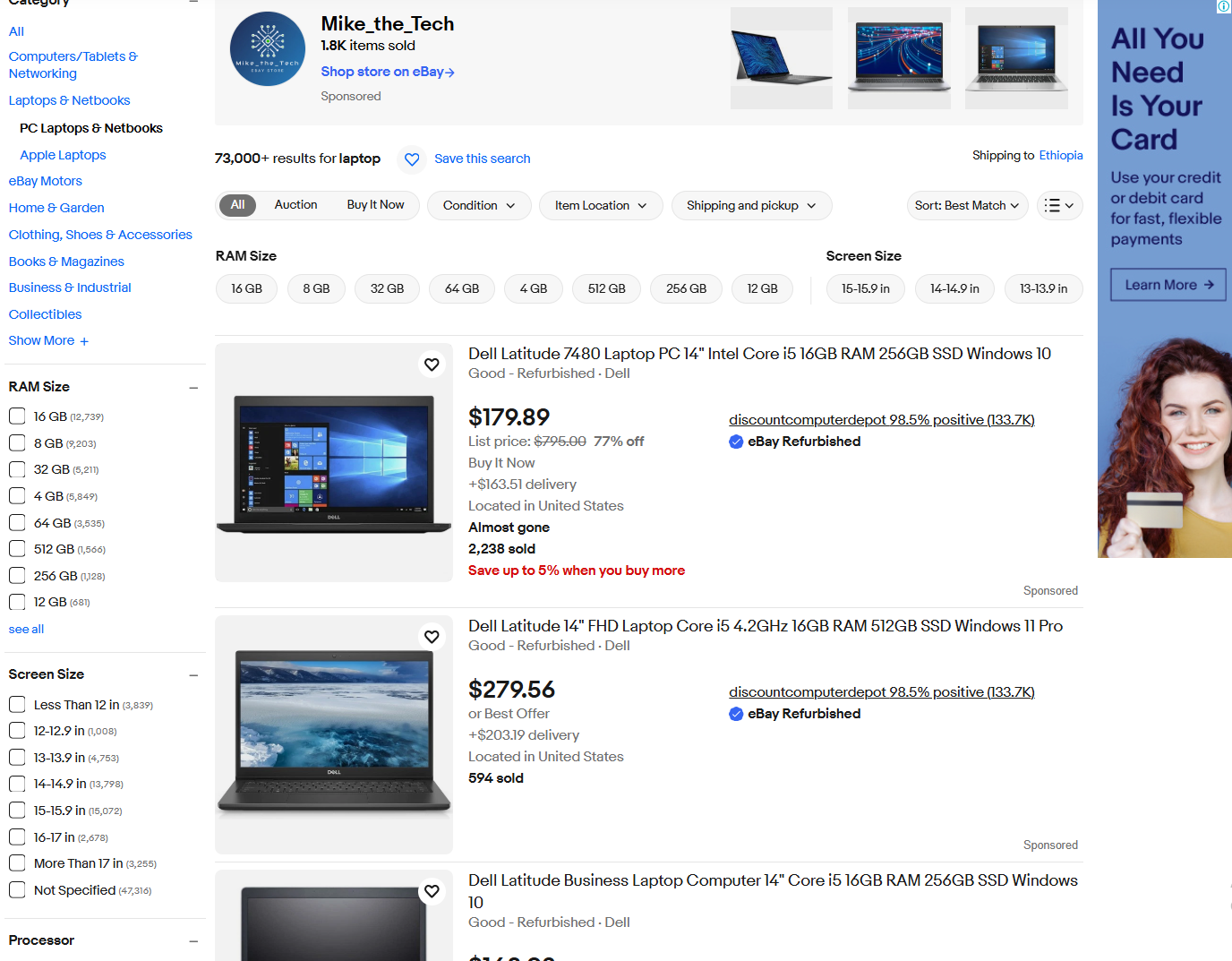This screenshot has height=961, width=1232.
Task: Open Clothing, Shoes & Accessories category
Action: point(100,235)
